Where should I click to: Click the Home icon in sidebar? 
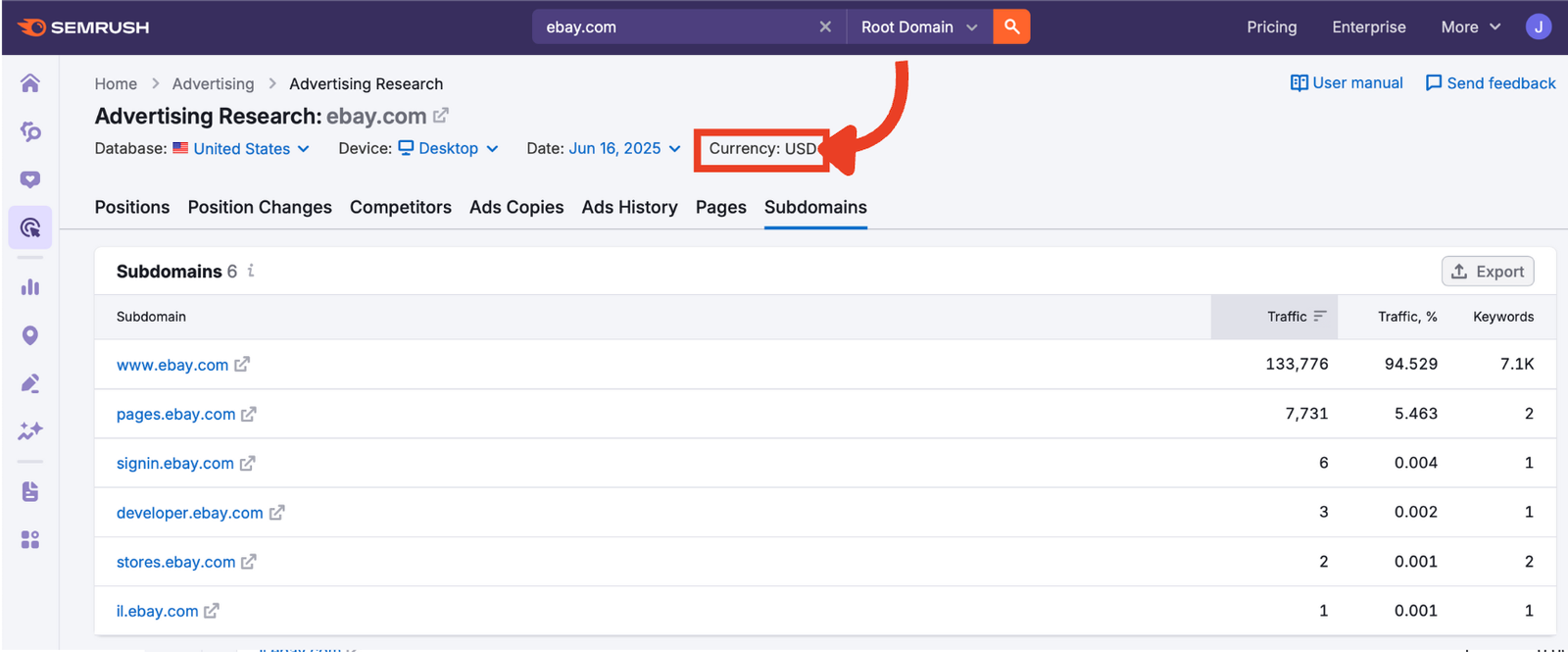[x=30, y=83]
